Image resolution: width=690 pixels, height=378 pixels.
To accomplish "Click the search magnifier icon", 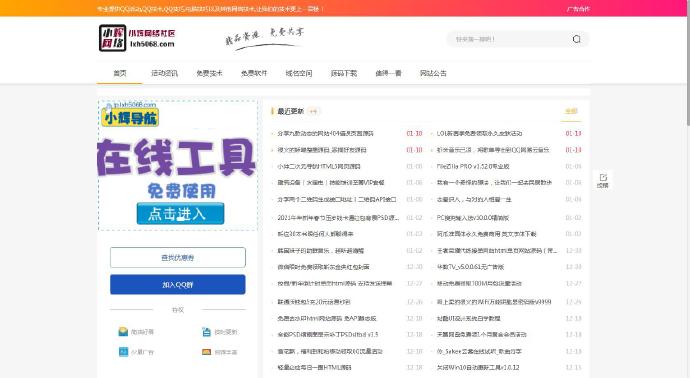I will pos(576,39).
